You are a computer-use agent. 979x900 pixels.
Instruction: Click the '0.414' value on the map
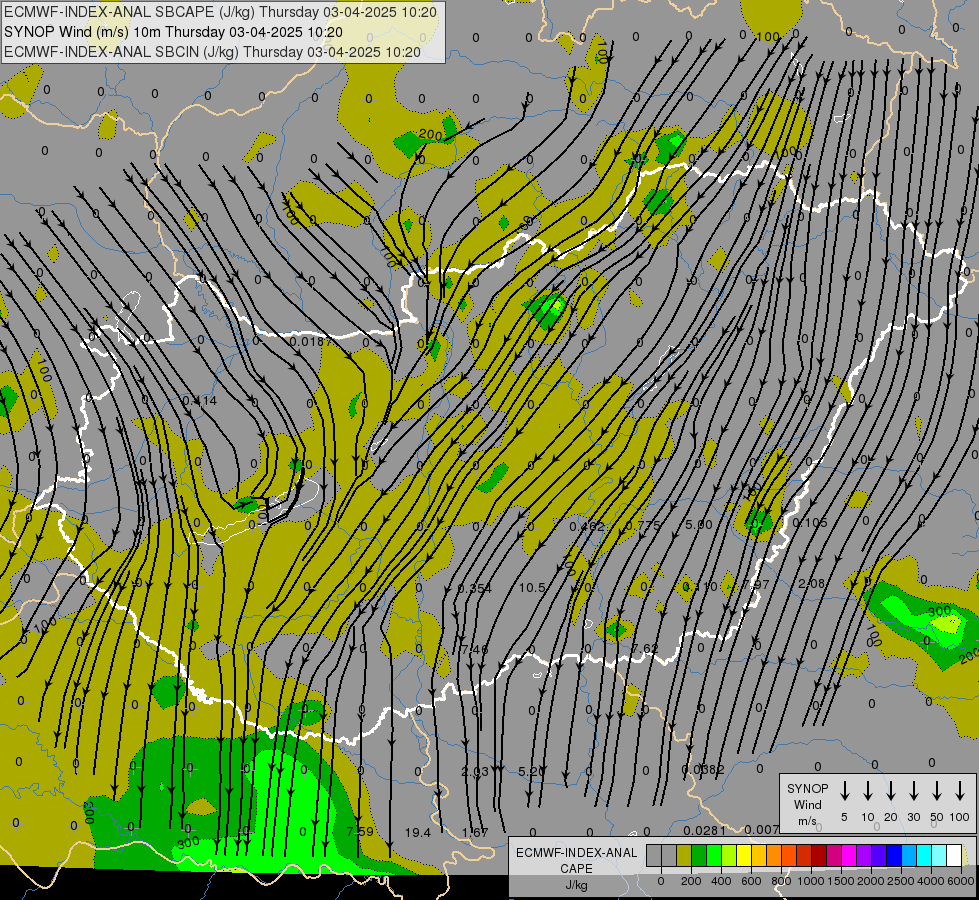pos(200,400)
